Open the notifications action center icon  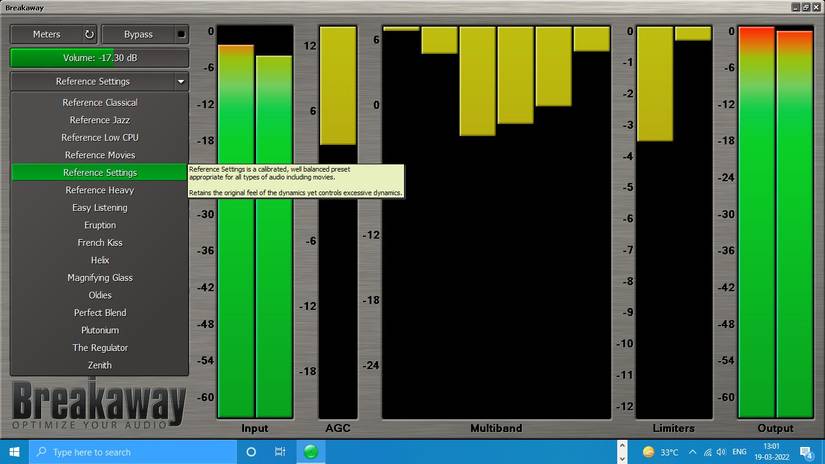tap(807, 452)
